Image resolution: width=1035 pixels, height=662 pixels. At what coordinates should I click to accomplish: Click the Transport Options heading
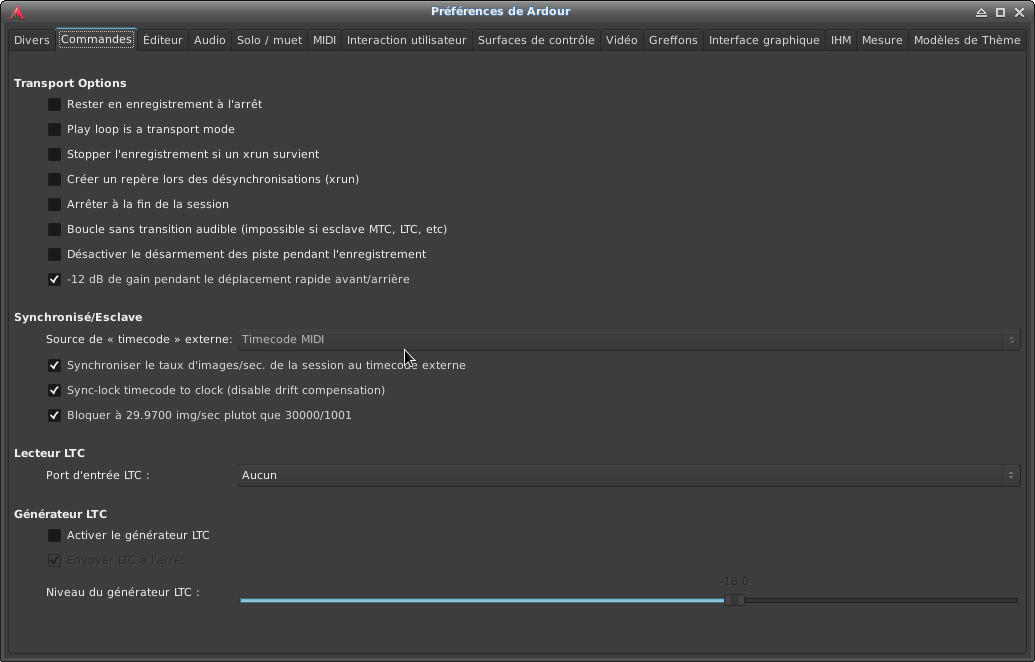(70, 83)
